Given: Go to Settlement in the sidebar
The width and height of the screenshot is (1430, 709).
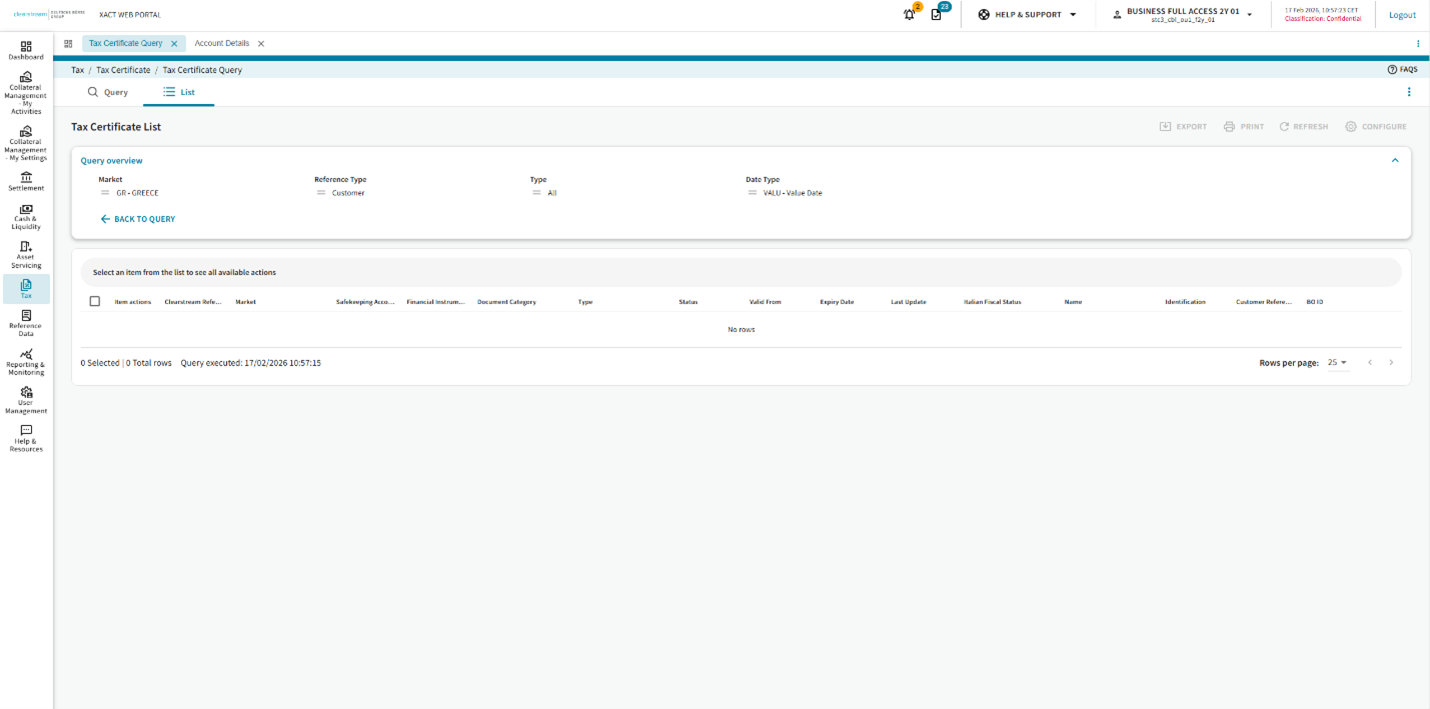Looking at the screenshot, I should (x=26, y=181).
